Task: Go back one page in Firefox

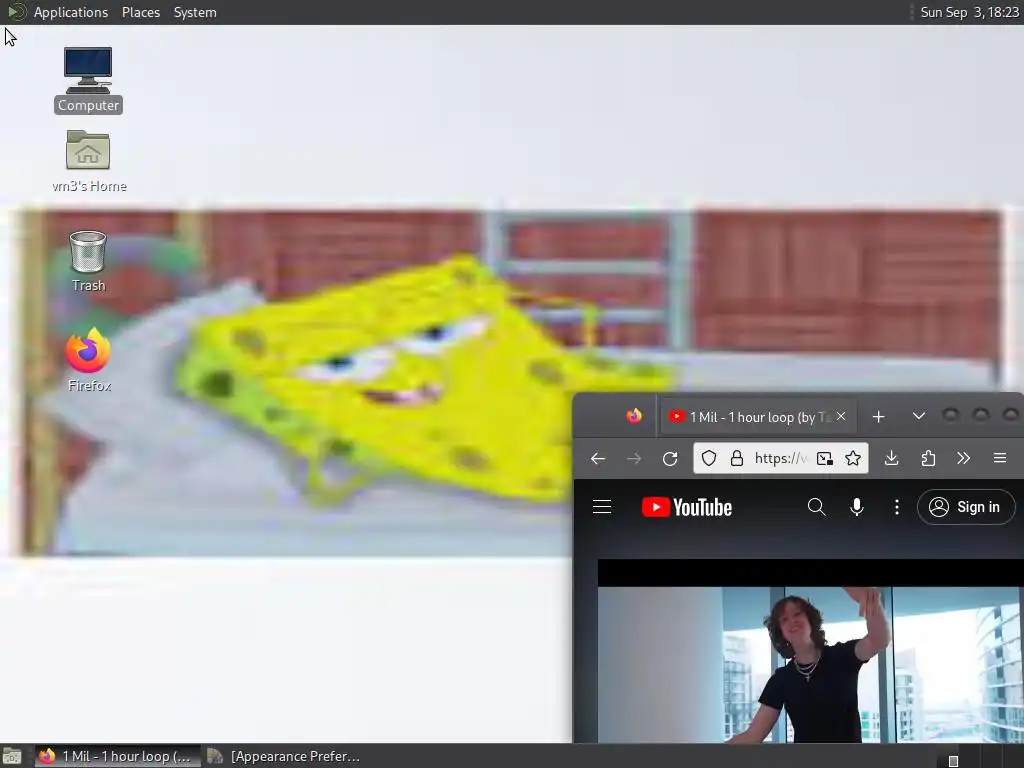Action: tap(598, 458)
